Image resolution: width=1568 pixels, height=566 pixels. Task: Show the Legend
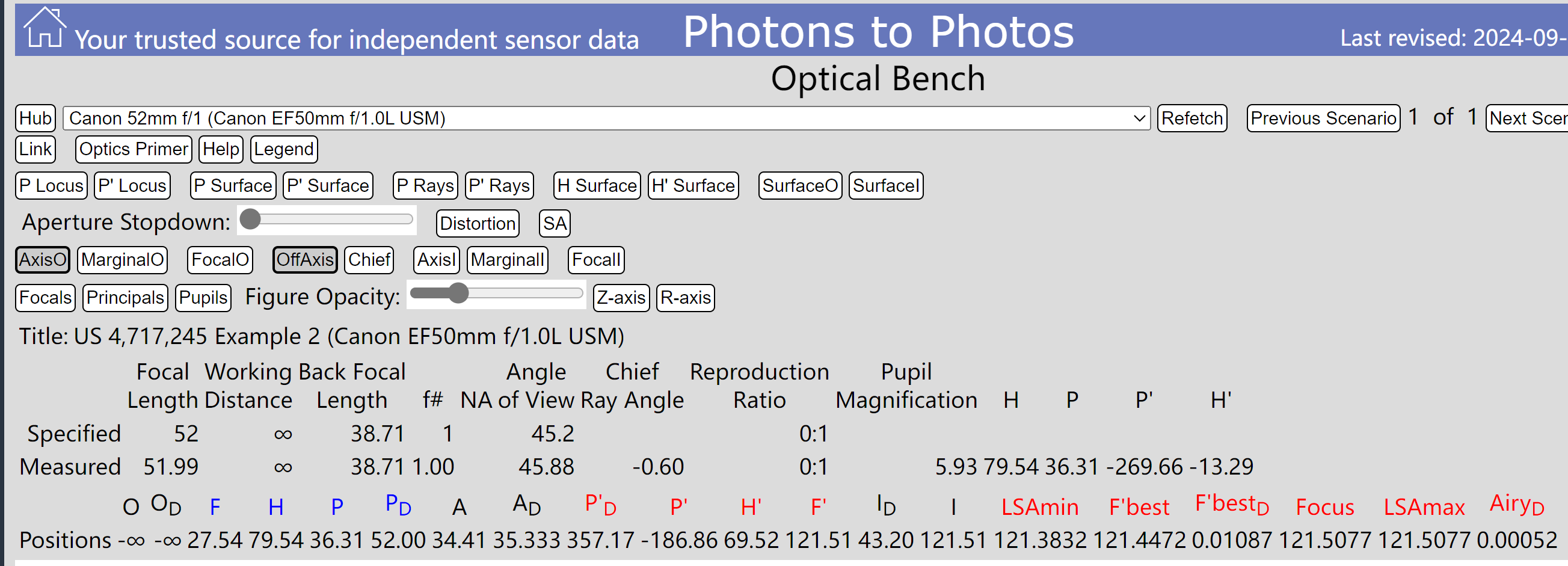(284, 149)
